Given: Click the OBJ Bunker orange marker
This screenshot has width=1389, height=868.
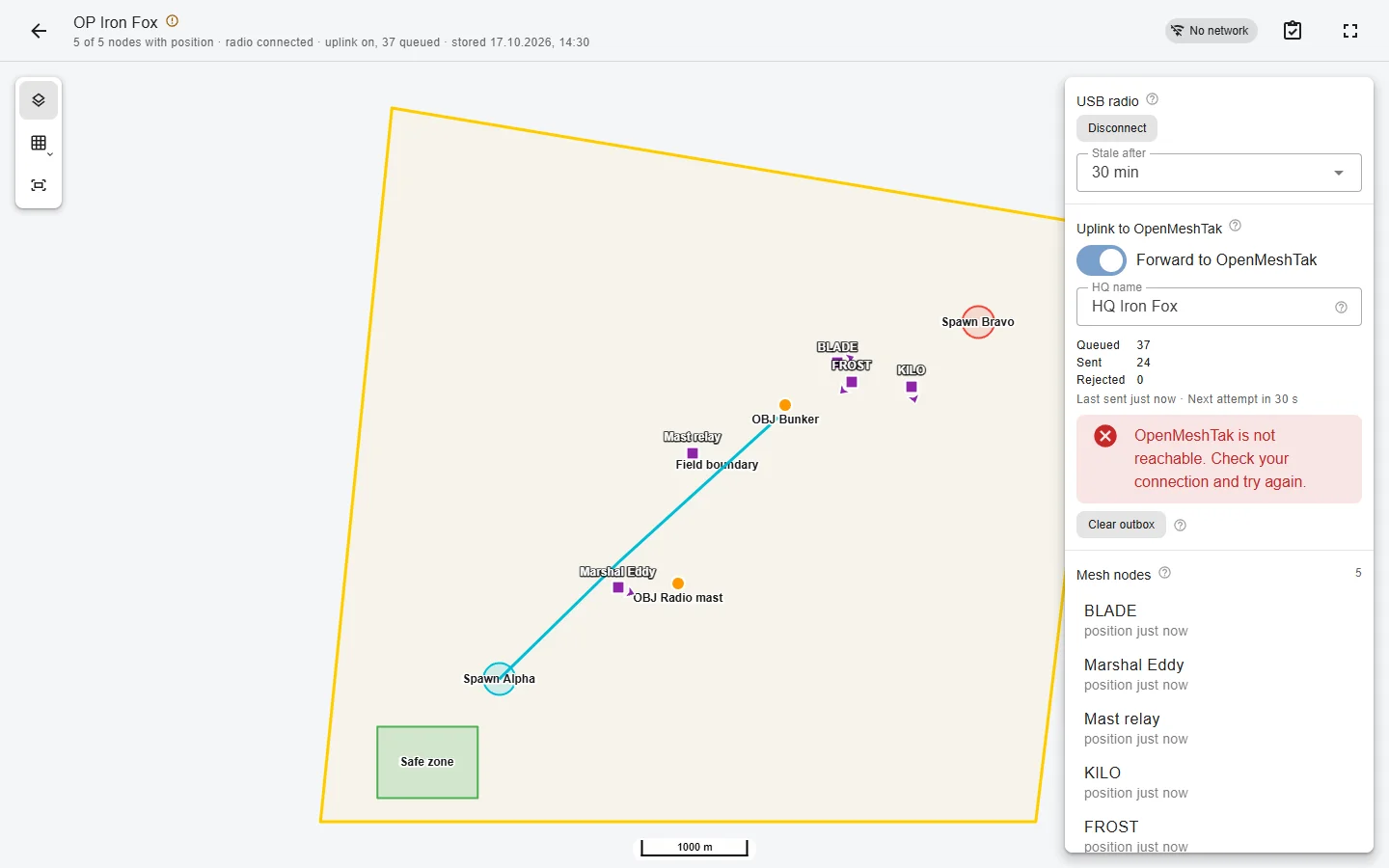Looking at the screenshot, I should 785,405.
